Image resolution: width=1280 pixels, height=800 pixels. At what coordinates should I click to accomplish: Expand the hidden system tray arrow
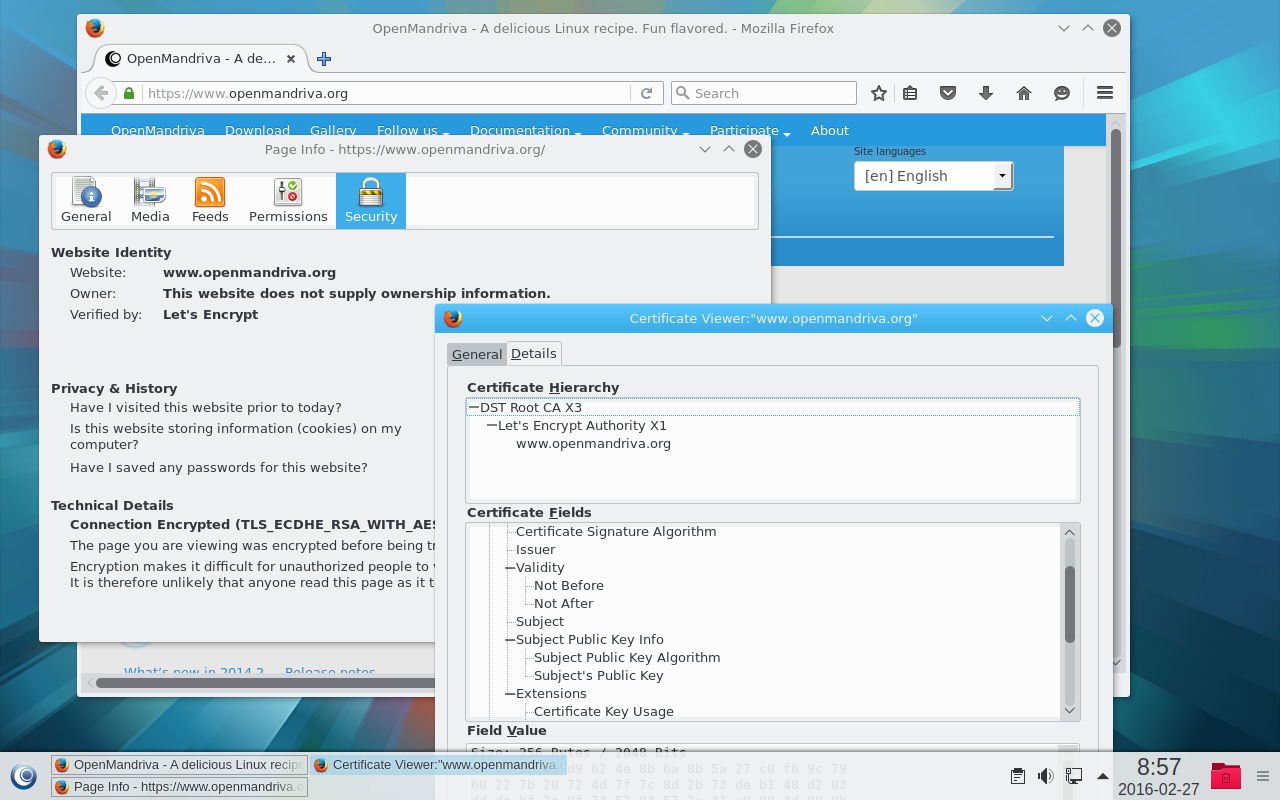pos(1103,776)
